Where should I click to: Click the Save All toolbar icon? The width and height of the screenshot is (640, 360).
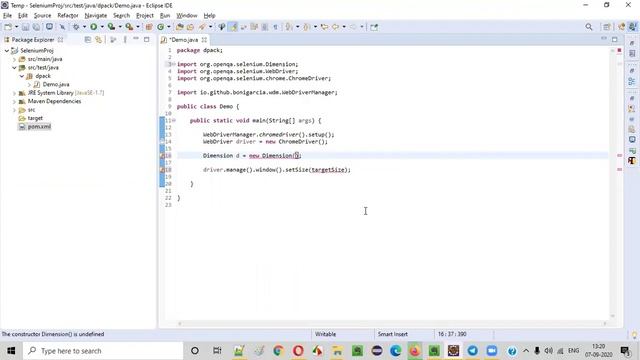(36, 27)
